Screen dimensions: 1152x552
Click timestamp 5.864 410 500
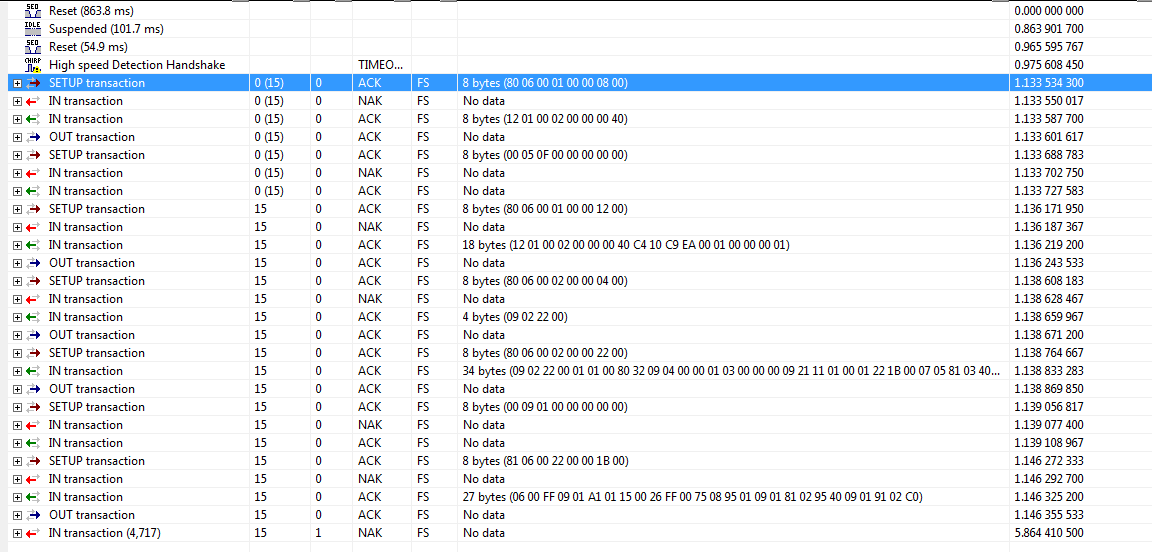[x=1048, y=533]
